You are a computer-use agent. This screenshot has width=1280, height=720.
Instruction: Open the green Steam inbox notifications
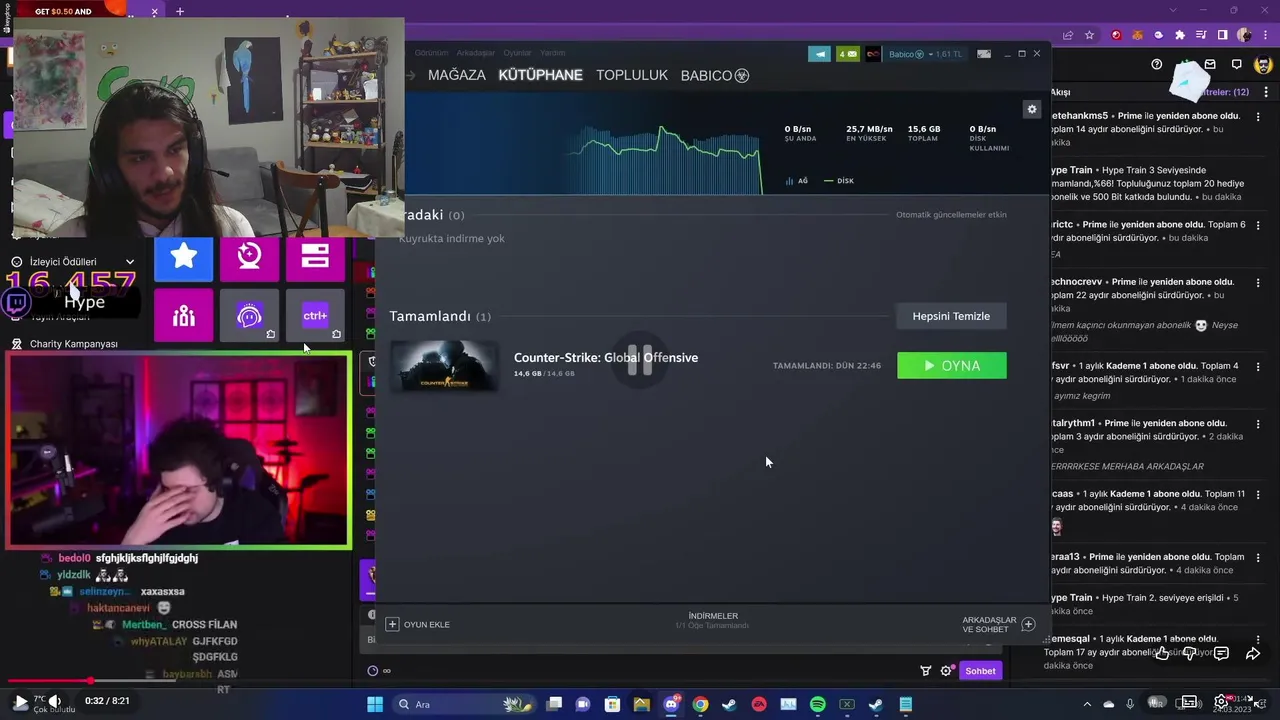848,54
